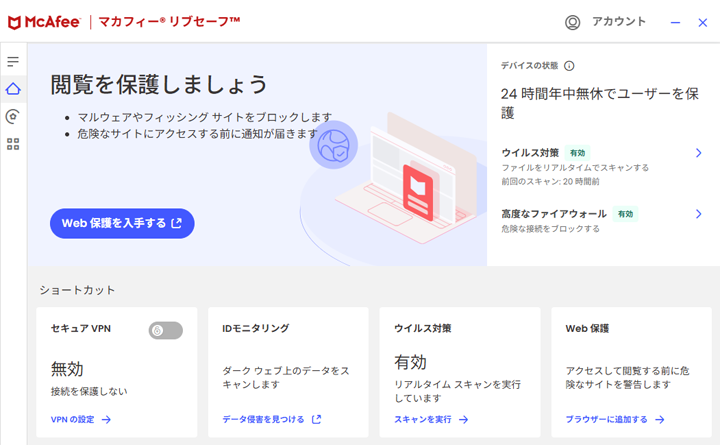Screen dimensions: 720x445
Task: Click the McAfee logo
Action: click(44, 22)
